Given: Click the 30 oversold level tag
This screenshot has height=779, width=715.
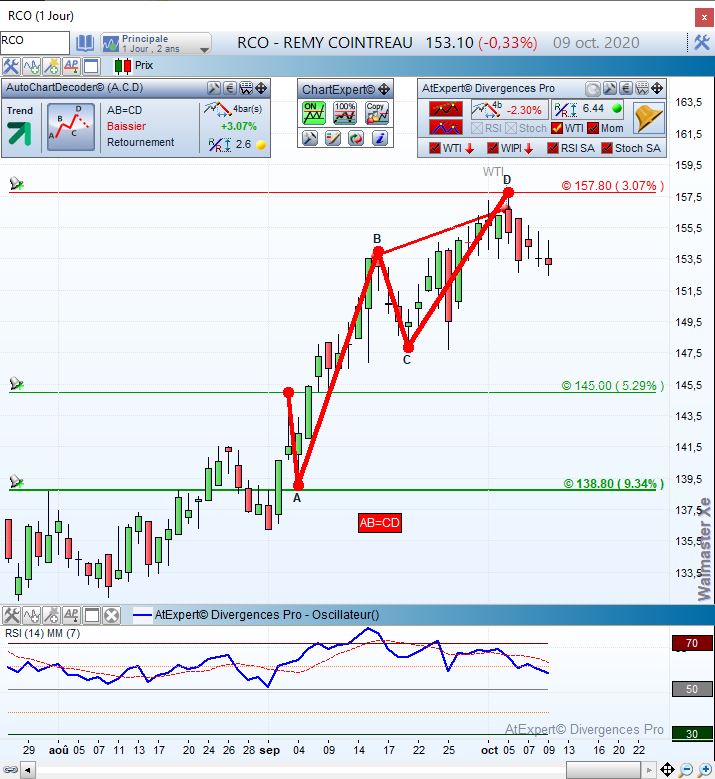Looking at the screenshot, I should (x=692, y=734).
